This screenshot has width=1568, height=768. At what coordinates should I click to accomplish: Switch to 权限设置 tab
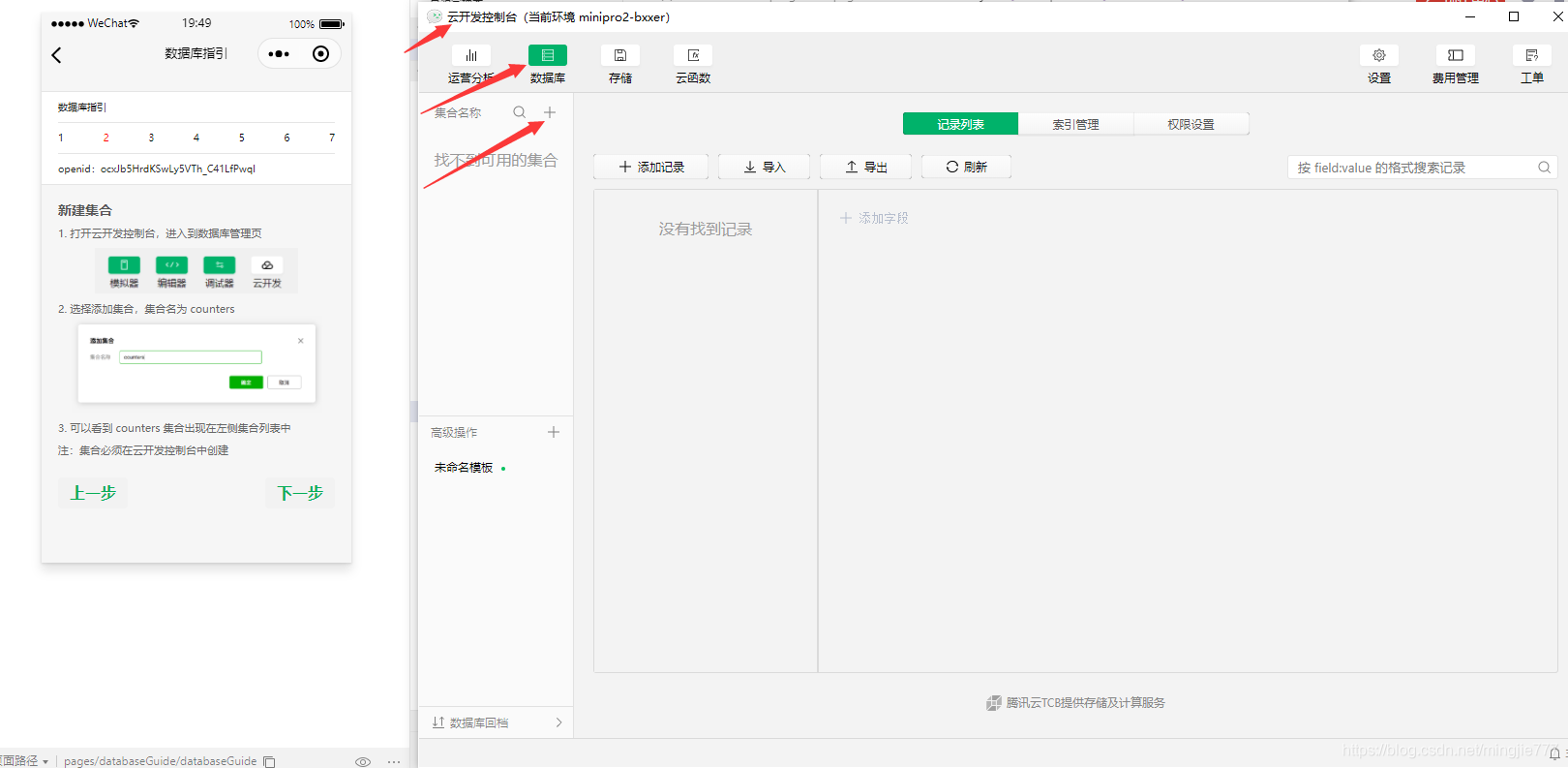click(x=1191, y=124)
